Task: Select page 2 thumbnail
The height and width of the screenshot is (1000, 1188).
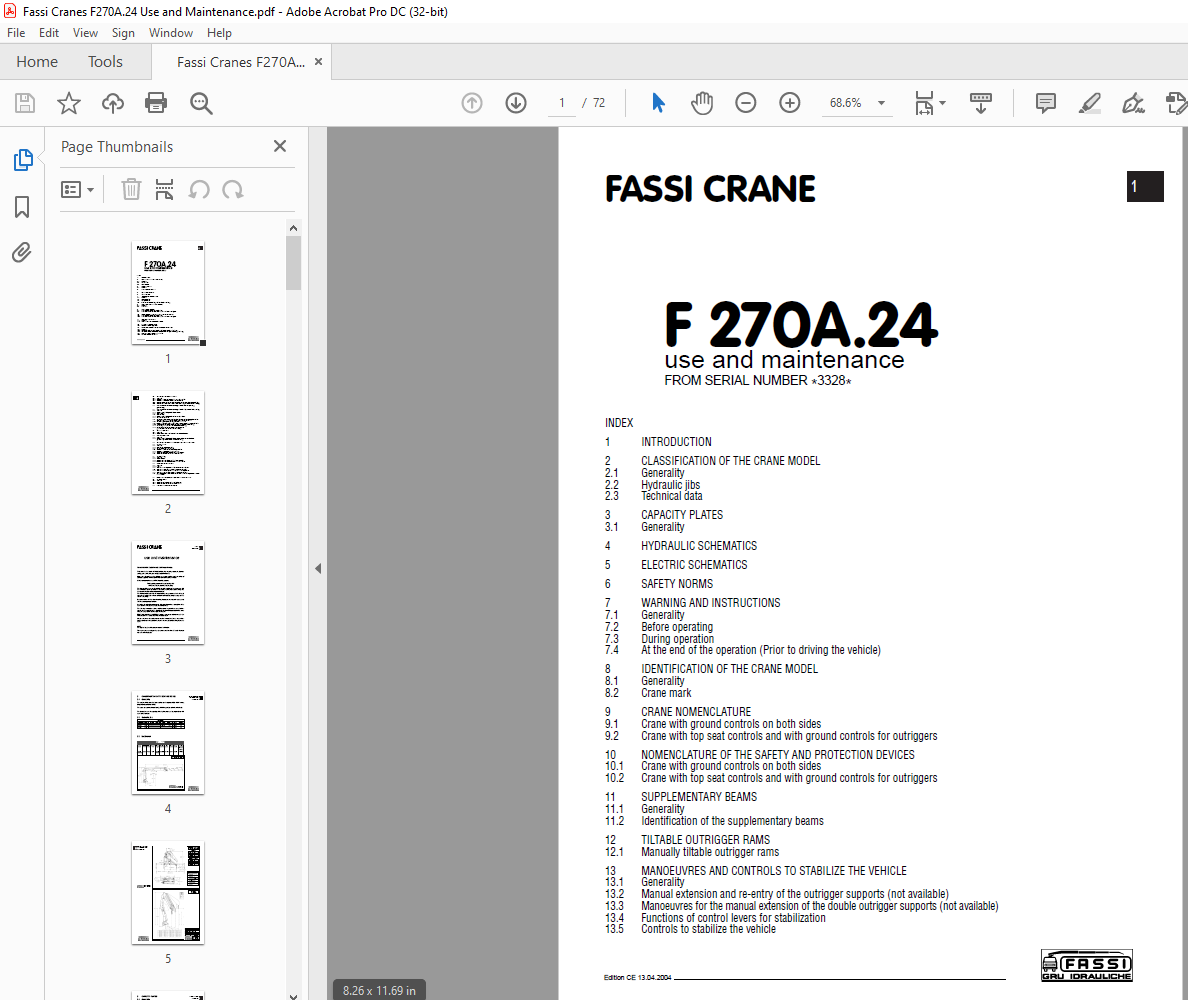Action: (168, 443)
